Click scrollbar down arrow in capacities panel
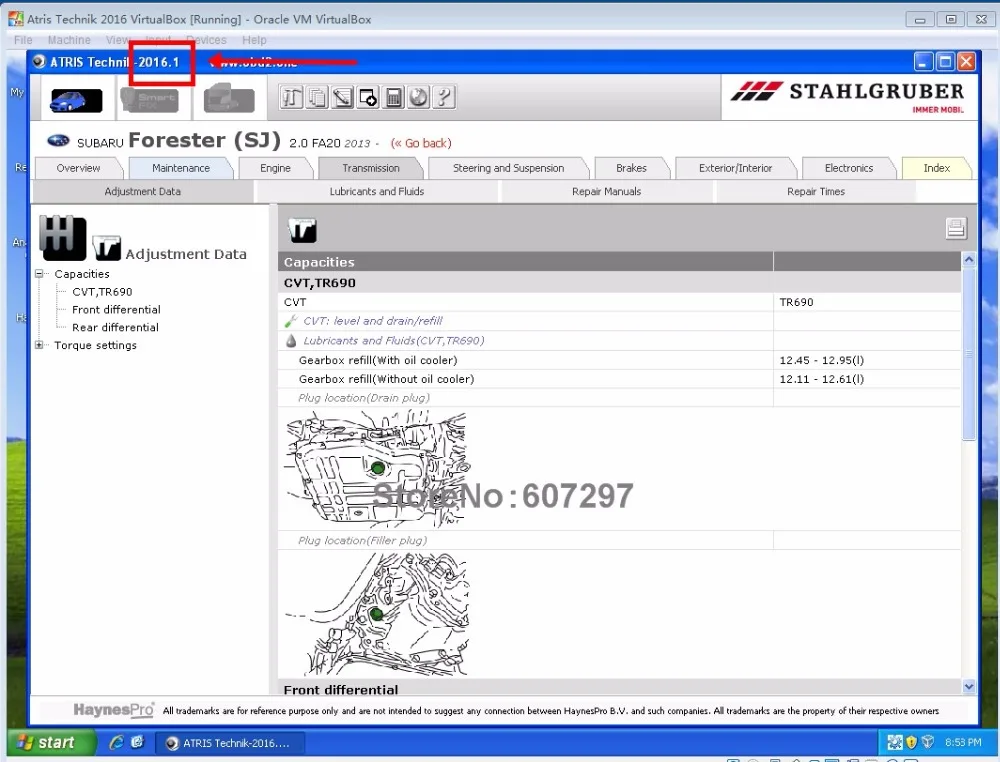This screenshot has width=1000, height=762. (x=969, y=687)
